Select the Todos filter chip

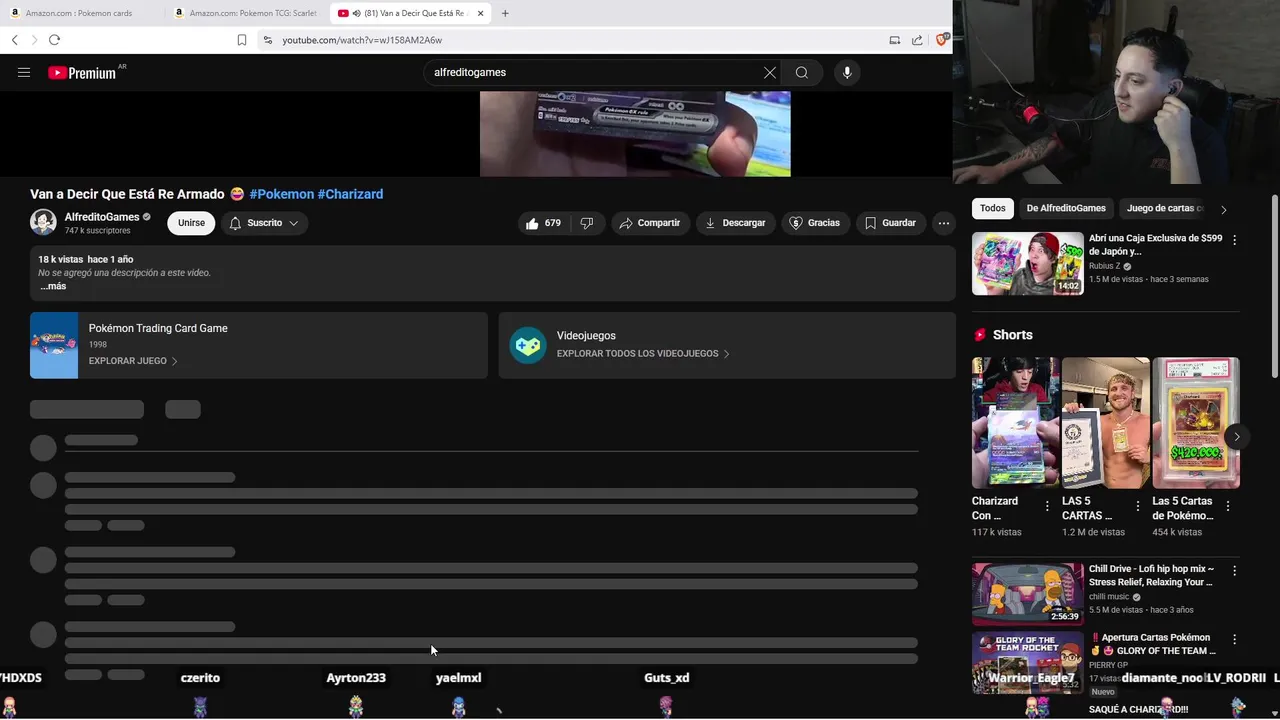[x=993, y=208]
